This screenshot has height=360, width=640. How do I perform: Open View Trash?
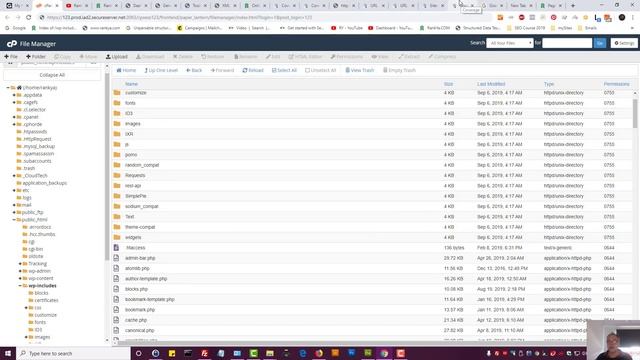click(x=360, y=70)
